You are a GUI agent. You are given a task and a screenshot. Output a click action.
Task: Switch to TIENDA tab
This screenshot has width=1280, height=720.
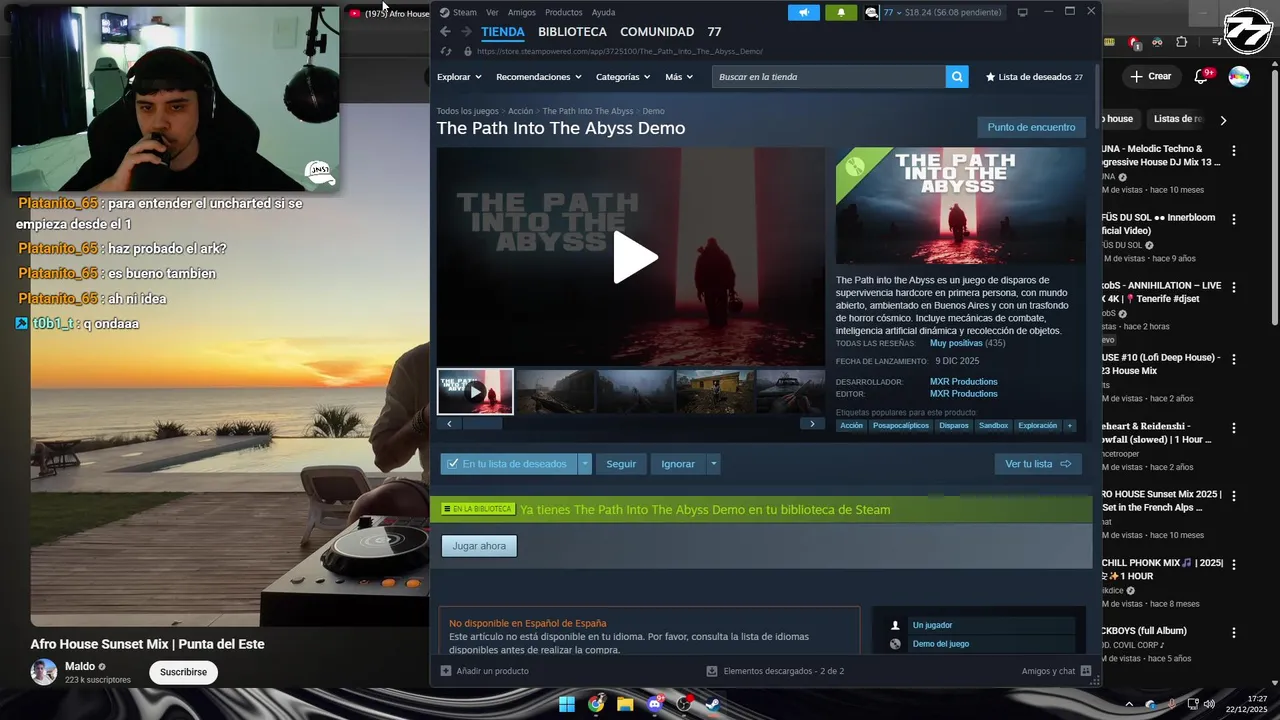[x=503, y=32]
